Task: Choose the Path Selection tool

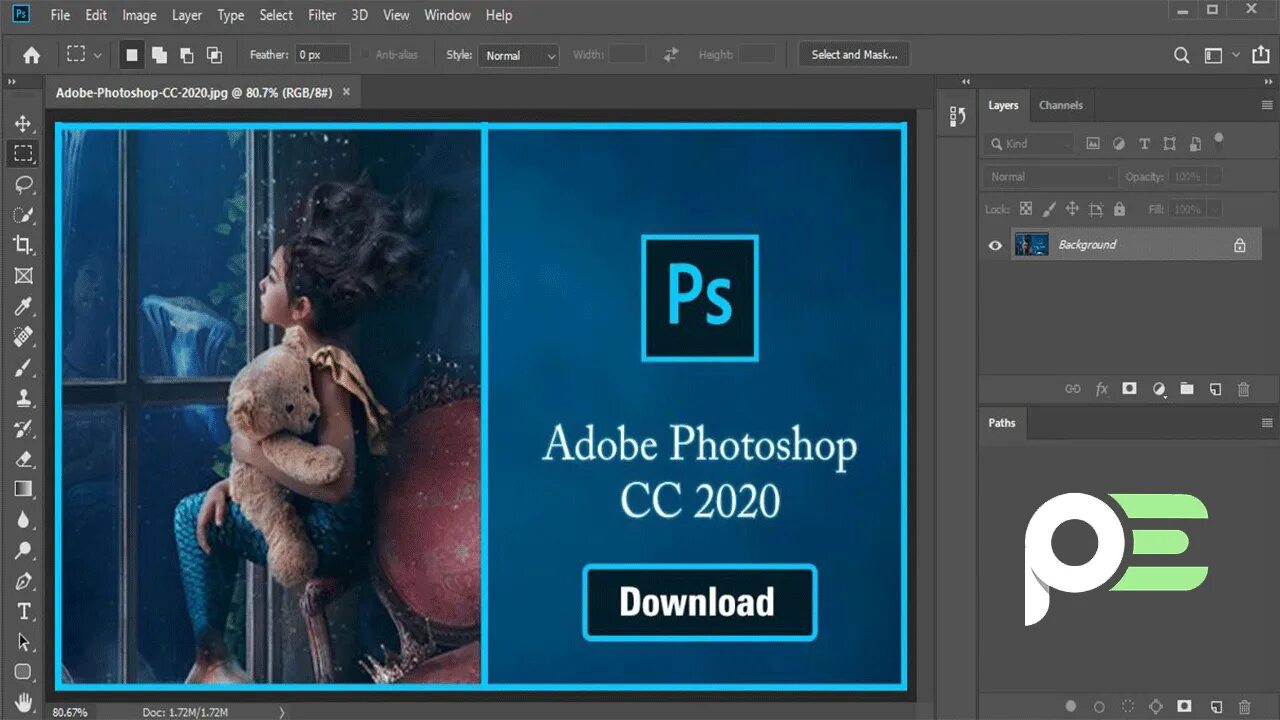Action: (23, 642)
